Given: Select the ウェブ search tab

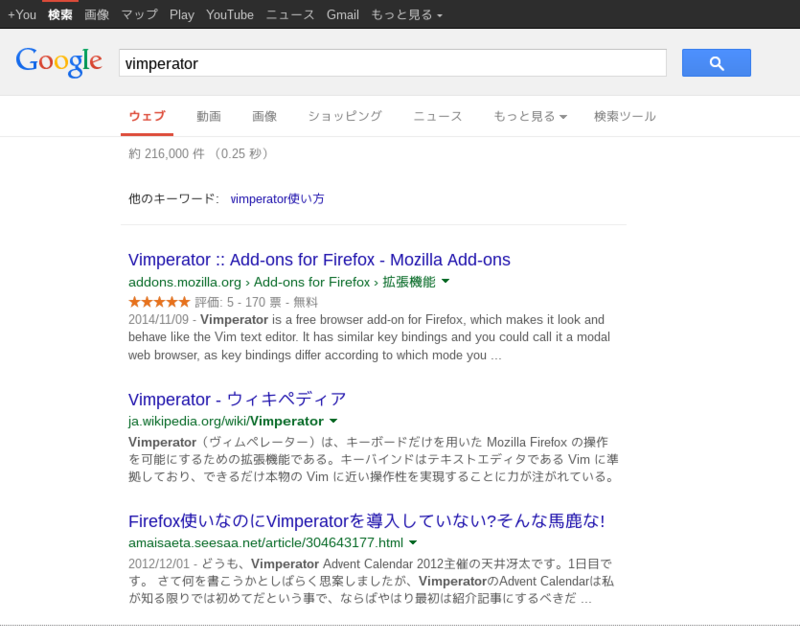Looking at the screenshot, I should 147,116.
